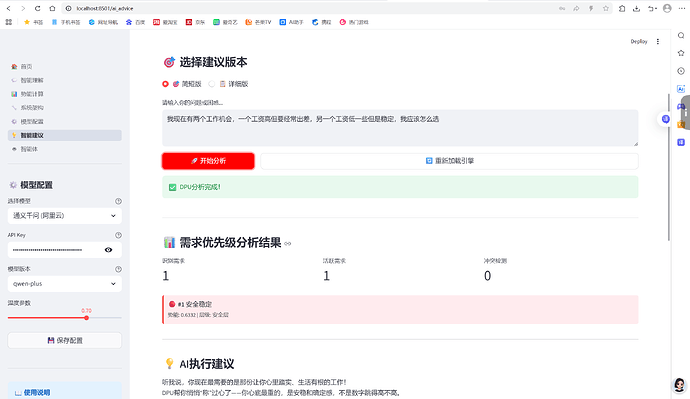The height and width of the screenshot is (399, 690).
Task: Click the API Key password field
Action: click(55, 250)
